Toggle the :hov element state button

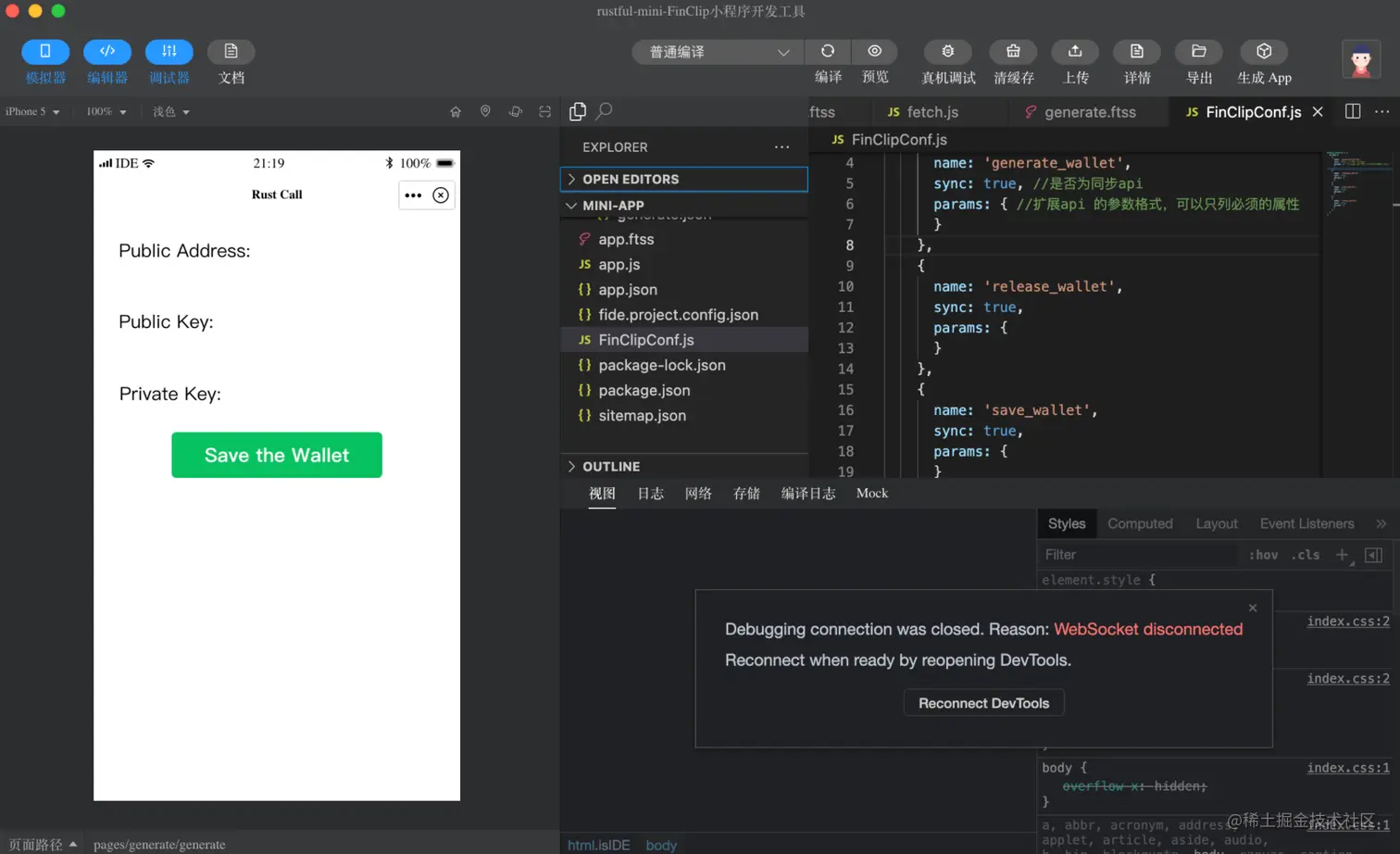click(1263, 555)
